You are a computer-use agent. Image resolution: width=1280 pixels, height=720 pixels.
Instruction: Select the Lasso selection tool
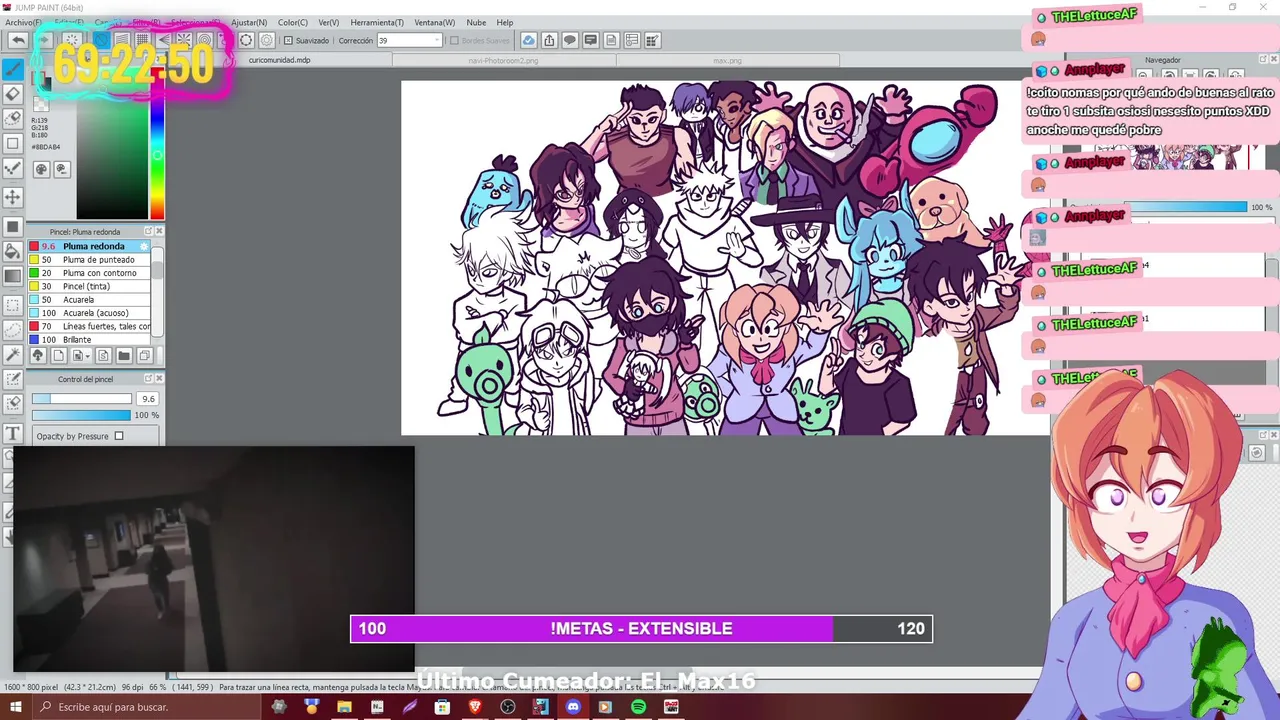(x=13, y=329)
